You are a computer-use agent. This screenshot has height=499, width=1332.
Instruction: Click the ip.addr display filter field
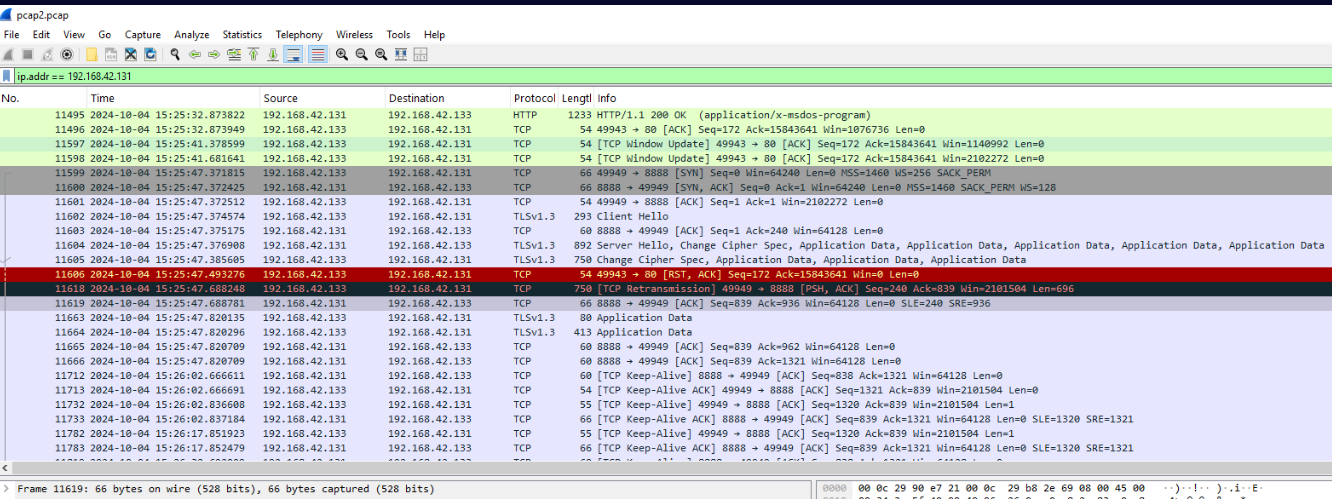[x=600, y=76]
